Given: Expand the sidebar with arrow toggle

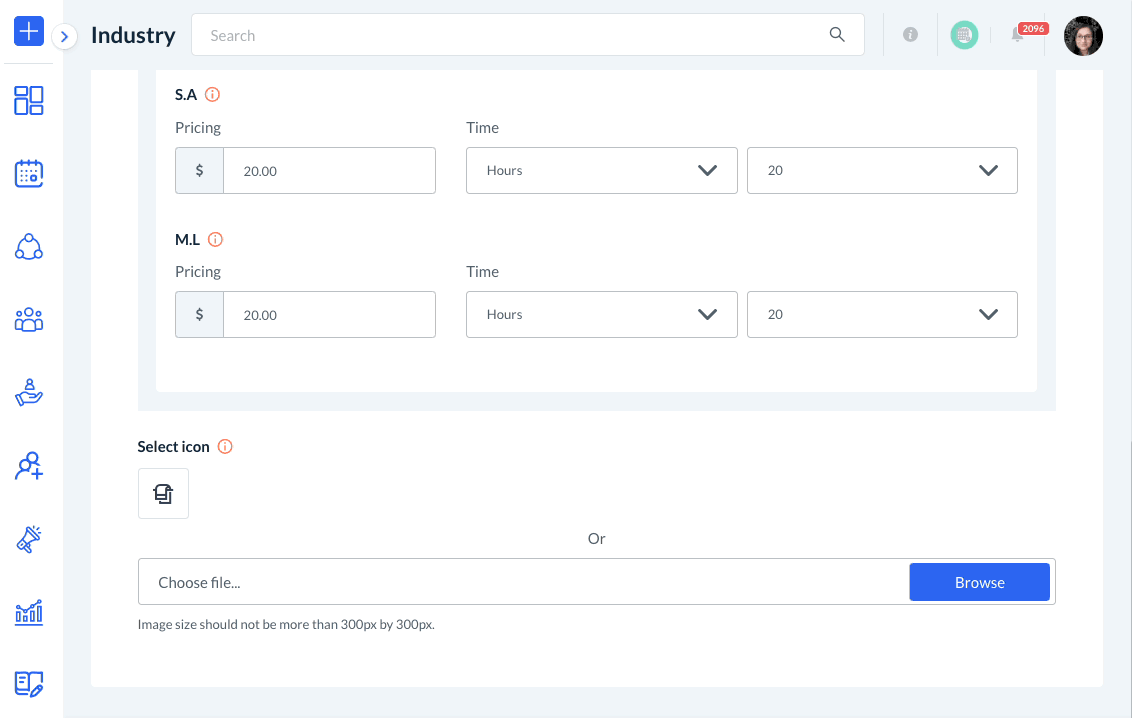Looking at the screenshot, I should click(x=64, y=37).
